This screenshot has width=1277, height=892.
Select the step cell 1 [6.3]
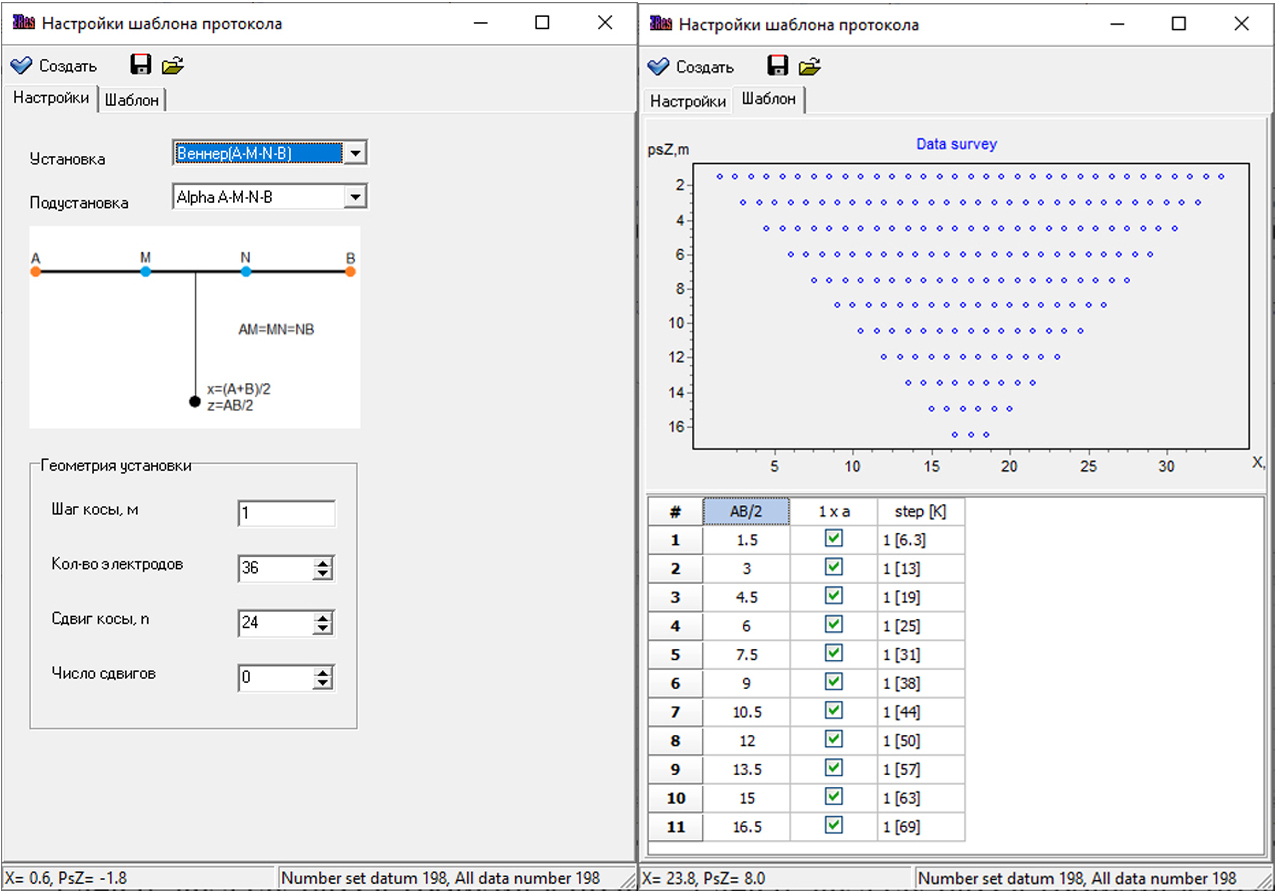(x=921, y=540)
